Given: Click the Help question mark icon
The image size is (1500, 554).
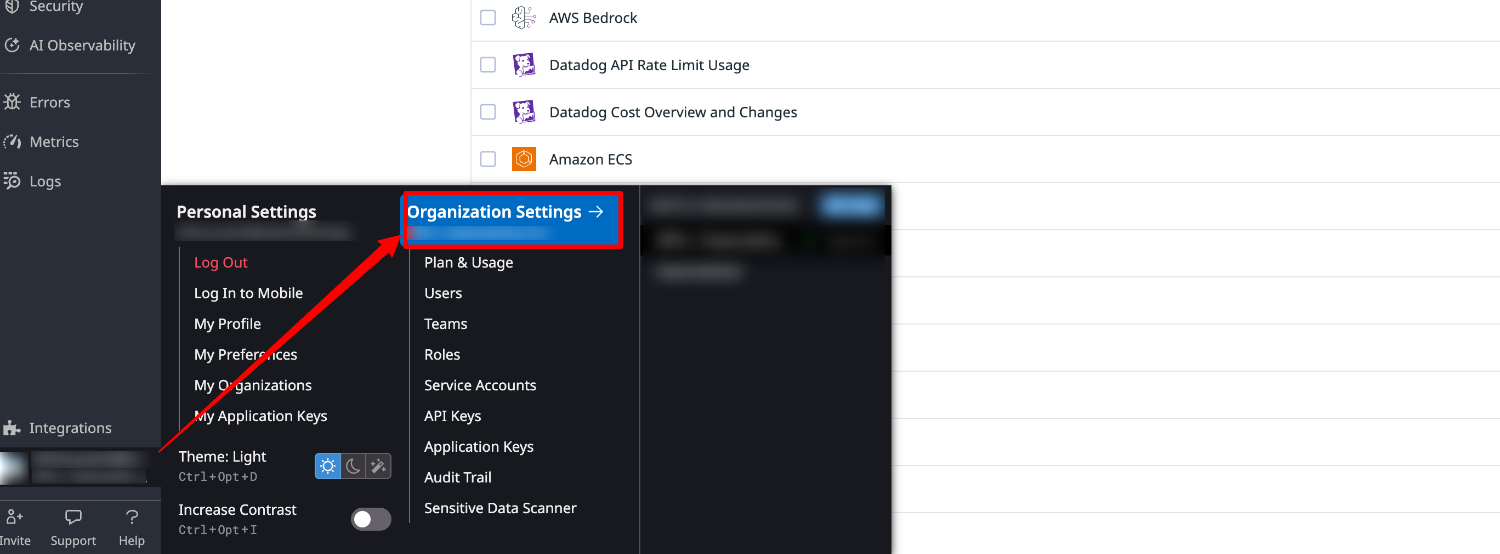Looking at the screenshot, I should click(132, 517).
